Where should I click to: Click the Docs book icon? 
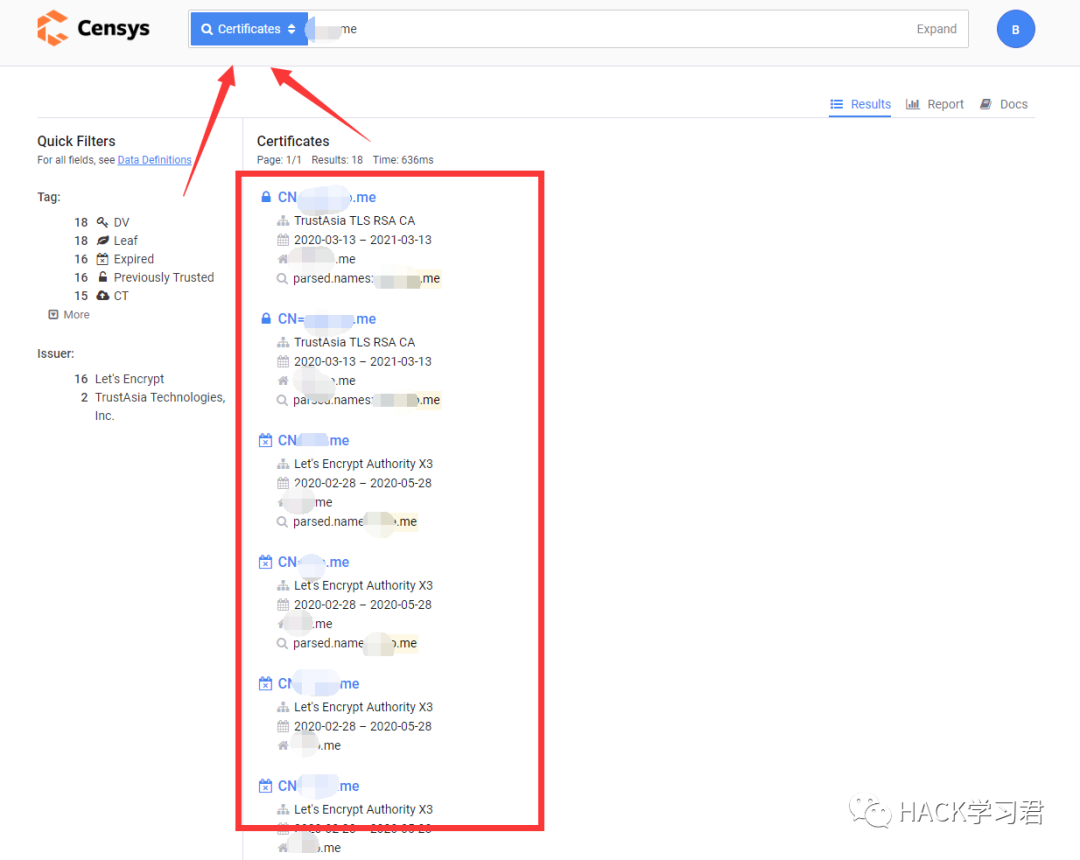point(986,104)
